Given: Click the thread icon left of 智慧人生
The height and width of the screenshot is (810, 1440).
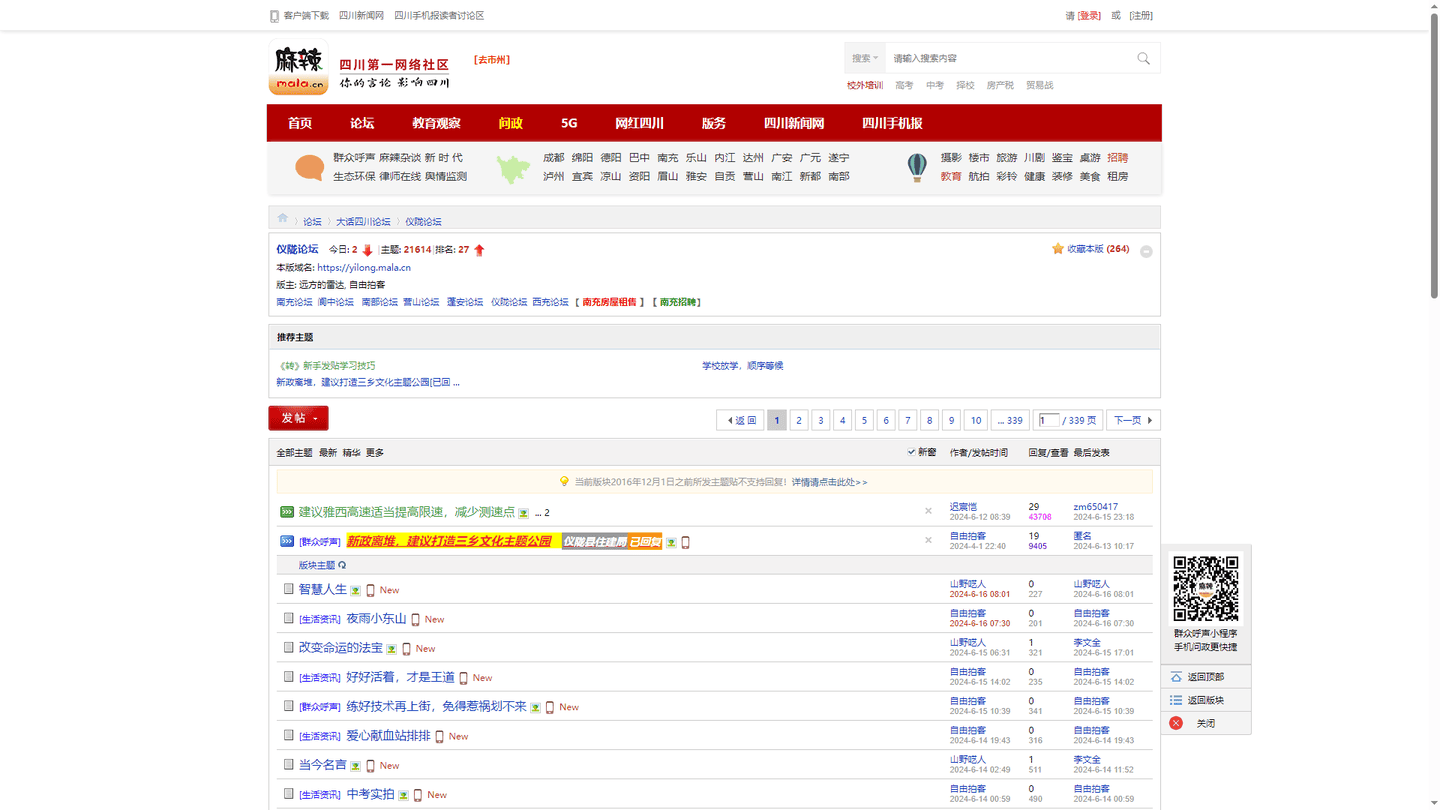Looking at the screenshot, I should (288, 589).
